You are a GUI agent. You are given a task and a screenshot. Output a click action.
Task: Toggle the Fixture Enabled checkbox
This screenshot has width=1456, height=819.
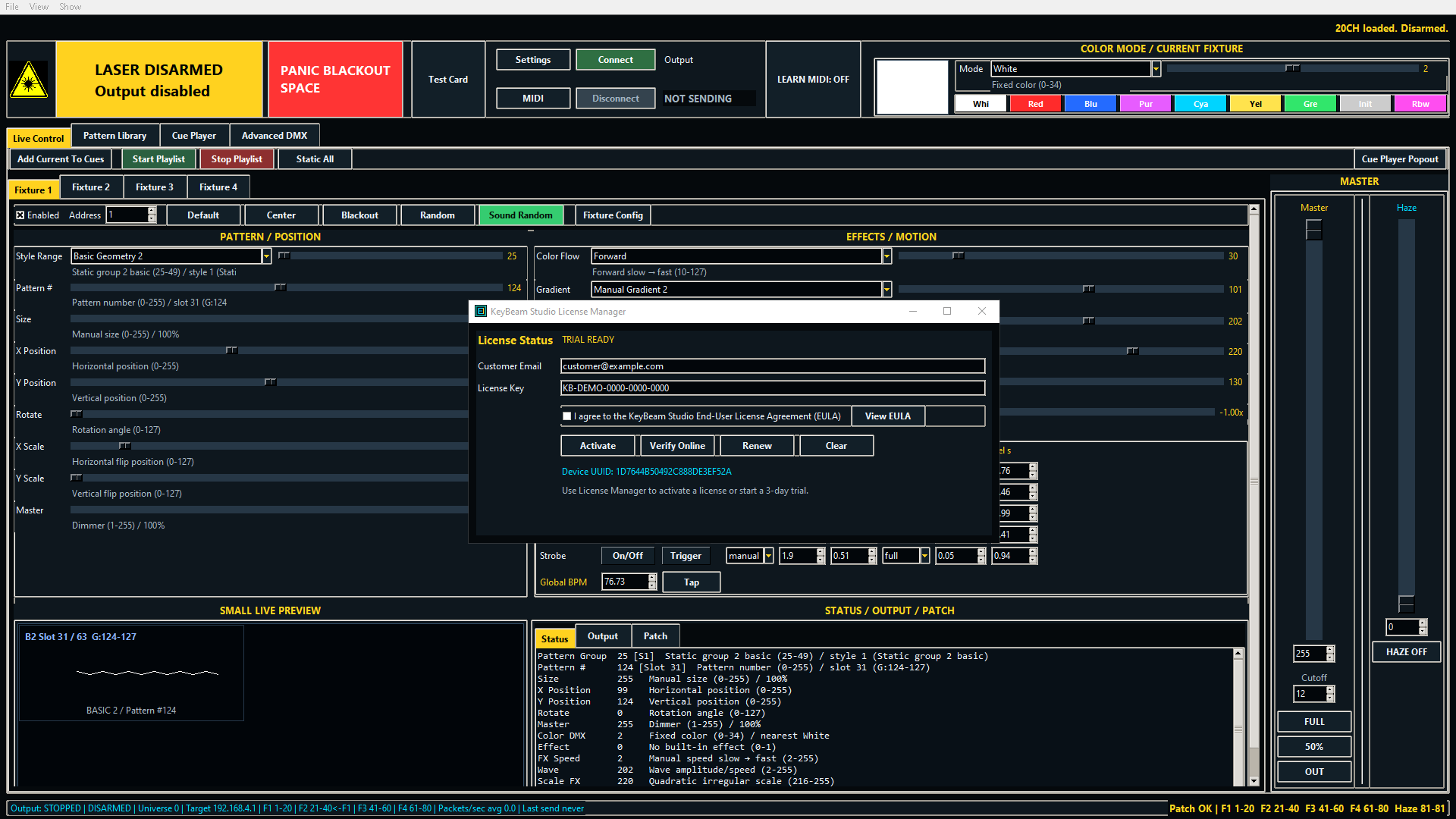[20, 215]
